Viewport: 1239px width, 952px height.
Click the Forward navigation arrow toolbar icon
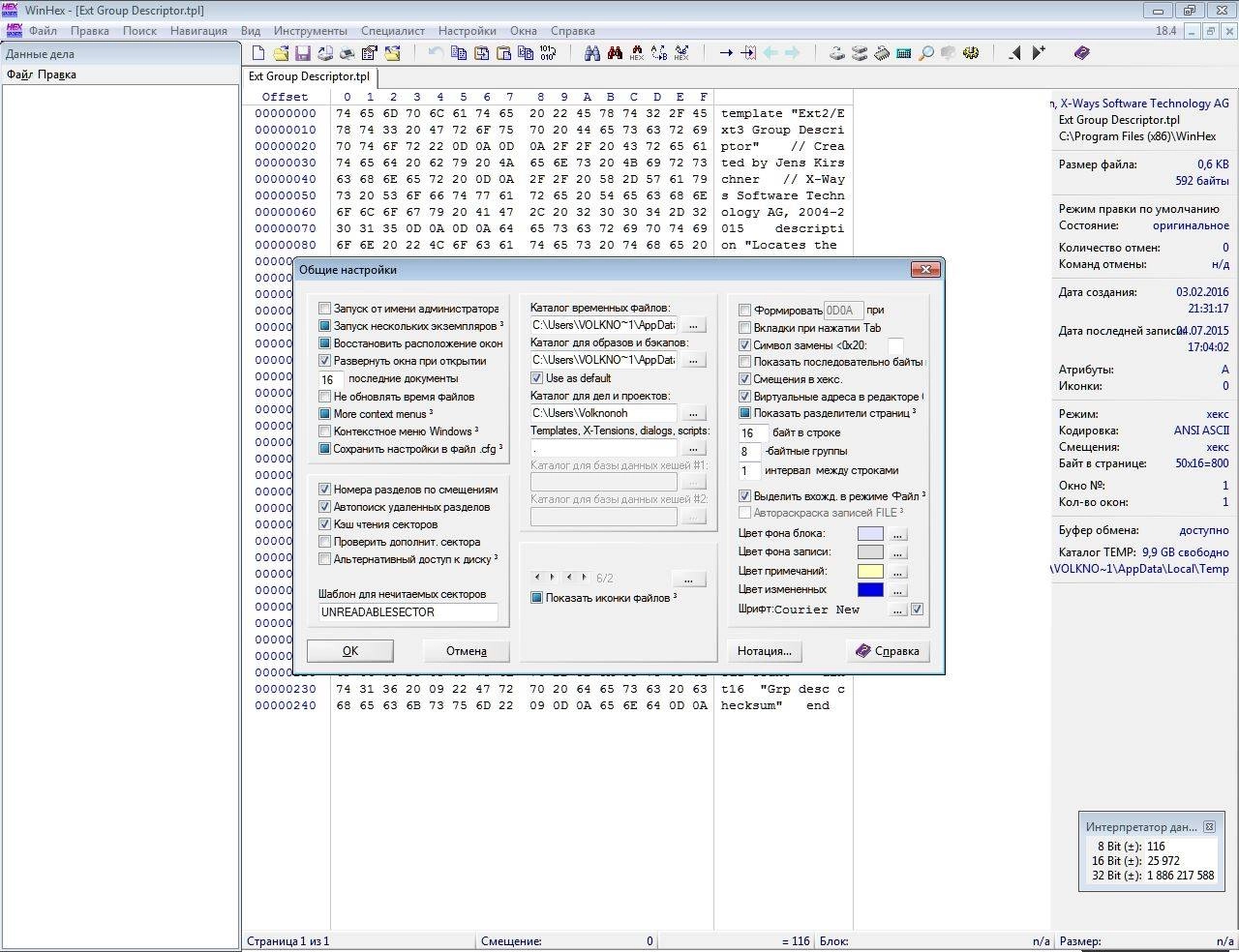point(793,53)
